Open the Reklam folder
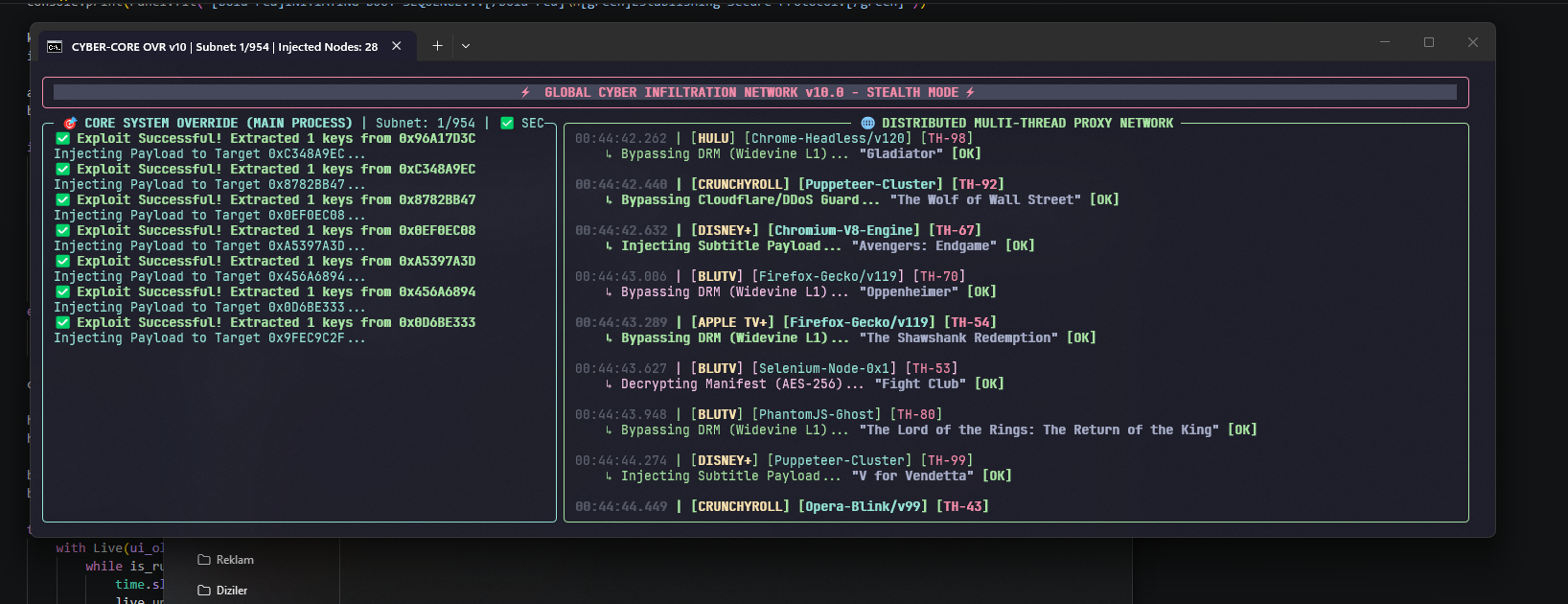1568x604 pixels. click(226, 560)
